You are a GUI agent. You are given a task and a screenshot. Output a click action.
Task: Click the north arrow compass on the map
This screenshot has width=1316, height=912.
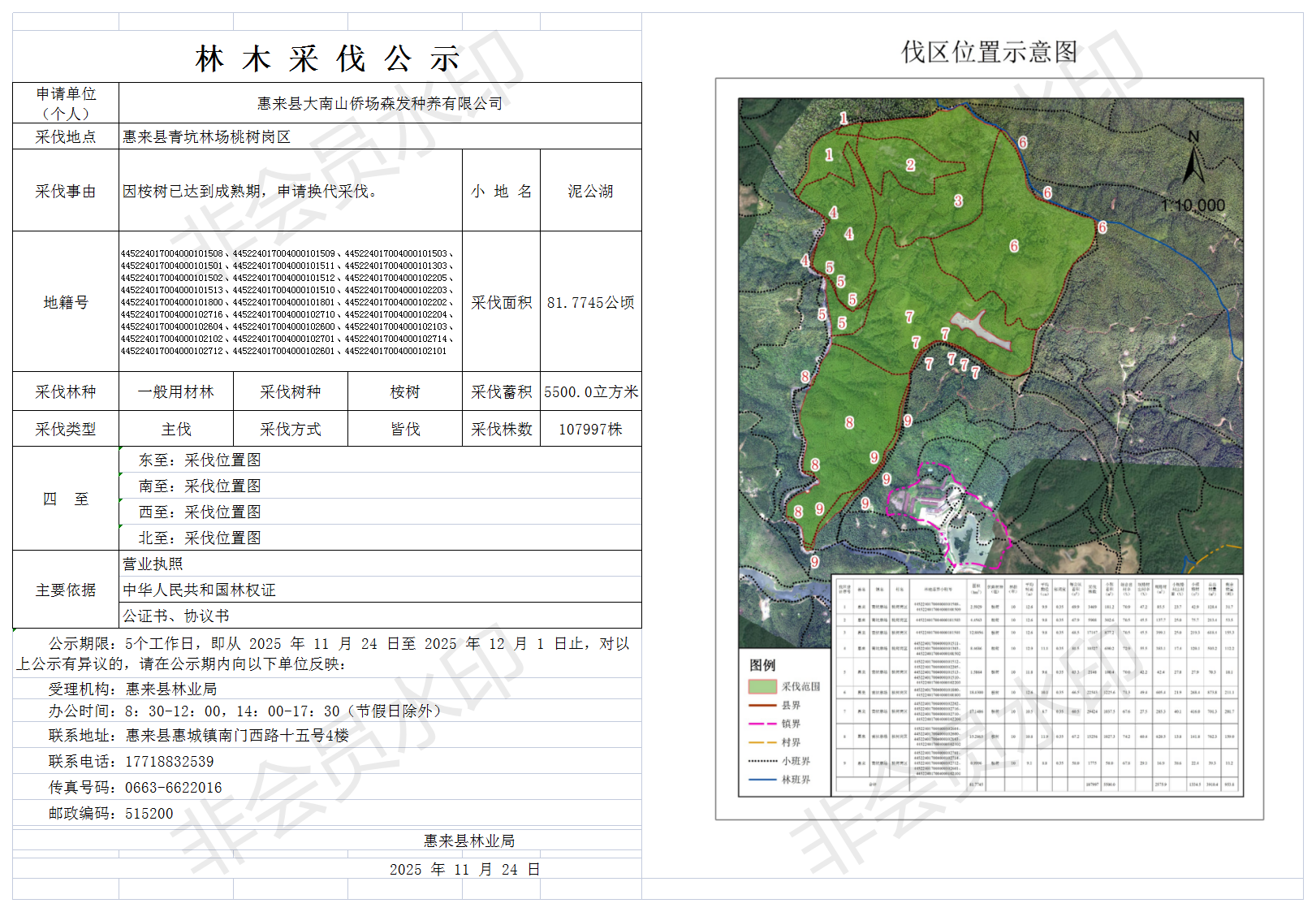point(1193,158)
